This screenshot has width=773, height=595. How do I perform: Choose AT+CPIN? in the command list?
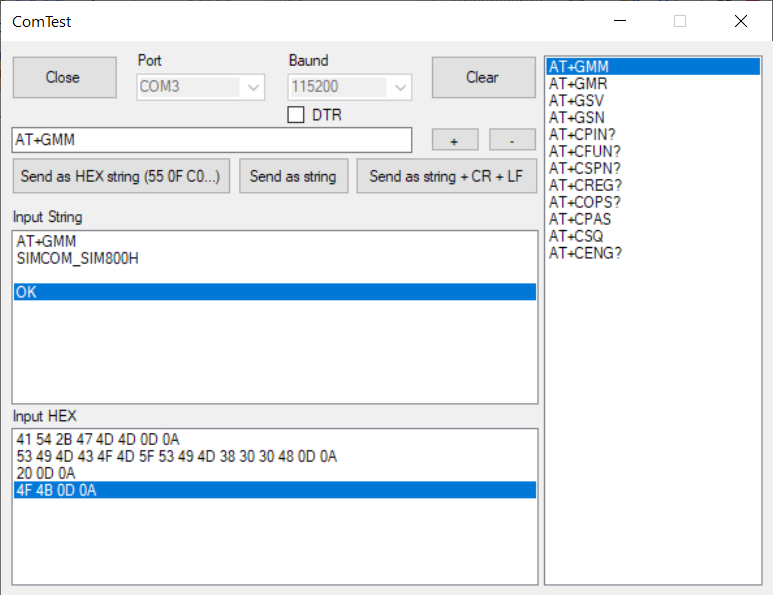point(582,135)
